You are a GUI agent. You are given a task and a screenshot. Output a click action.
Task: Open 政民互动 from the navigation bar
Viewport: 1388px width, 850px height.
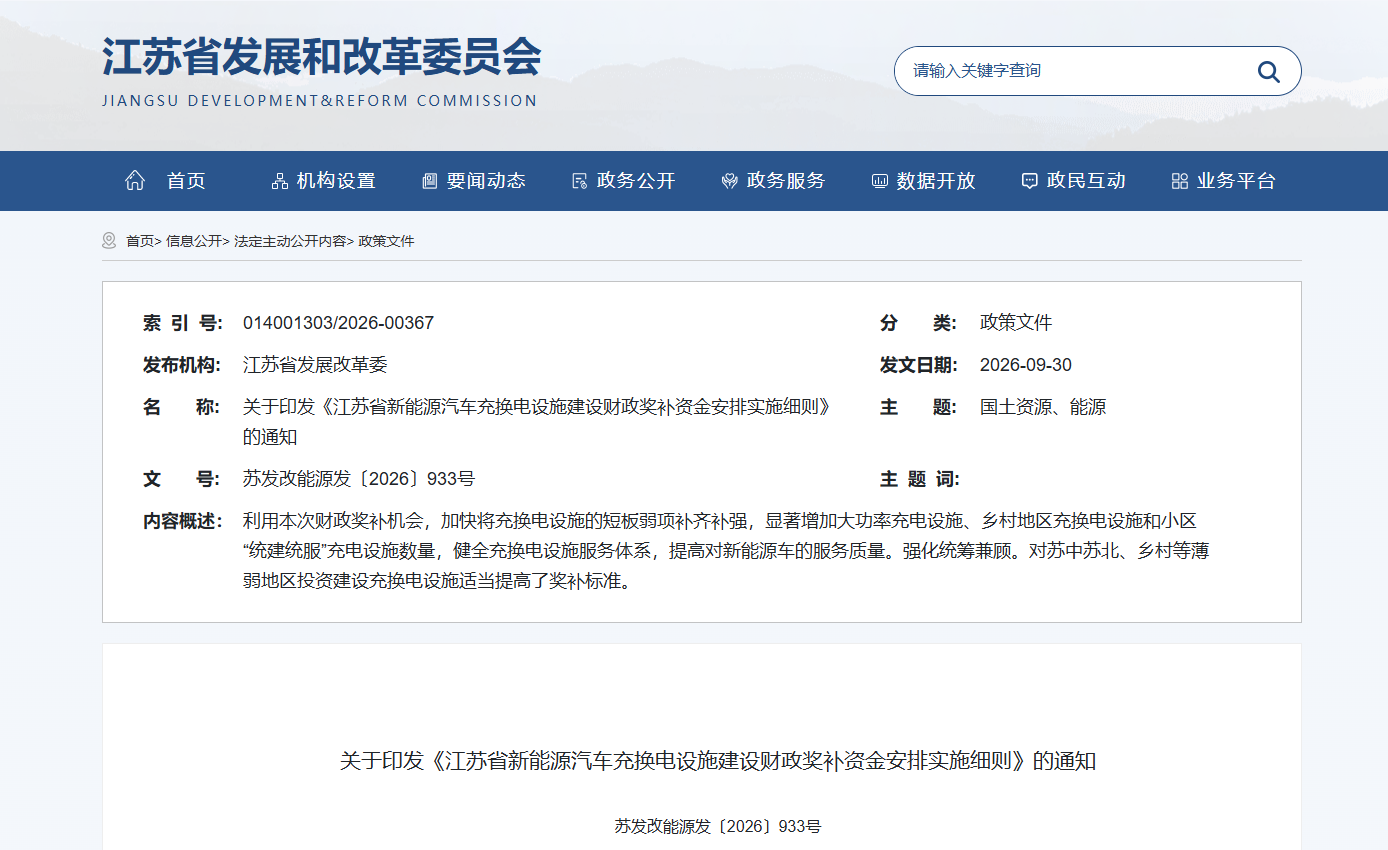[1086, 181]
